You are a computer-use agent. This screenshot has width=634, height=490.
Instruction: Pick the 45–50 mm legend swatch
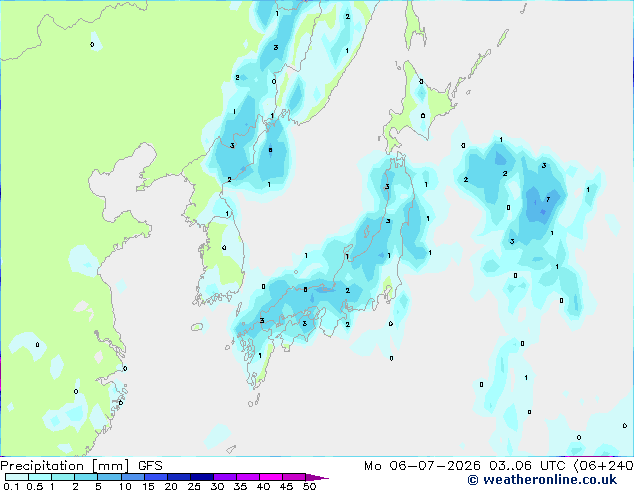(294, 477)
